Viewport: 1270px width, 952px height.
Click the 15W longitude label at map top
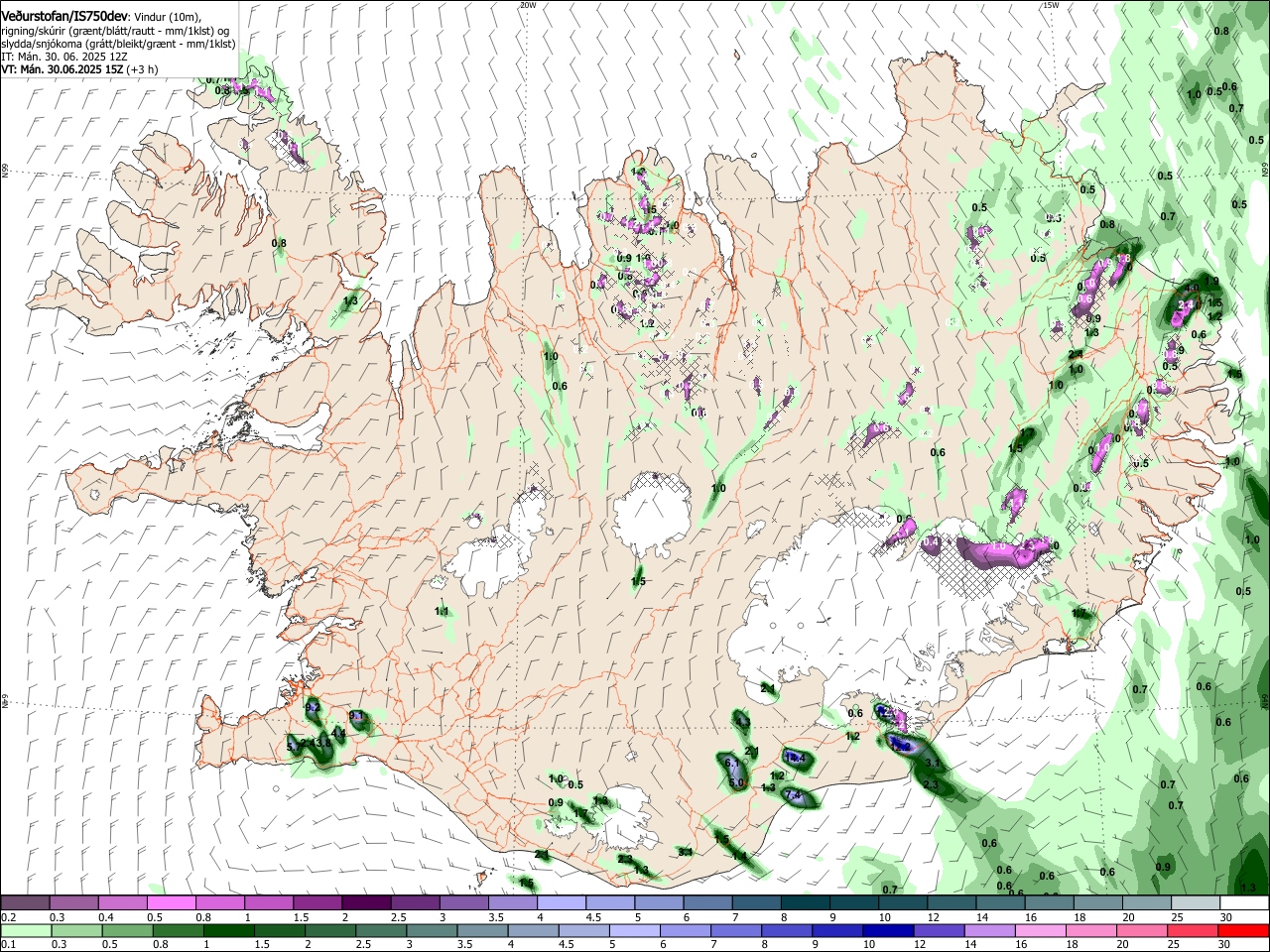[x=1051, y=5]
